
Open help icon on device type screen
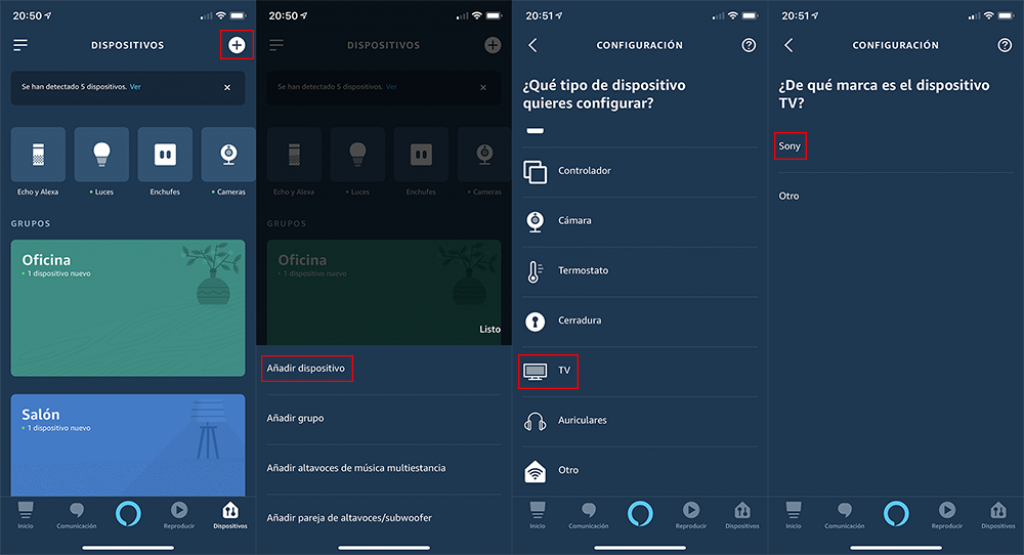point(748,45)
